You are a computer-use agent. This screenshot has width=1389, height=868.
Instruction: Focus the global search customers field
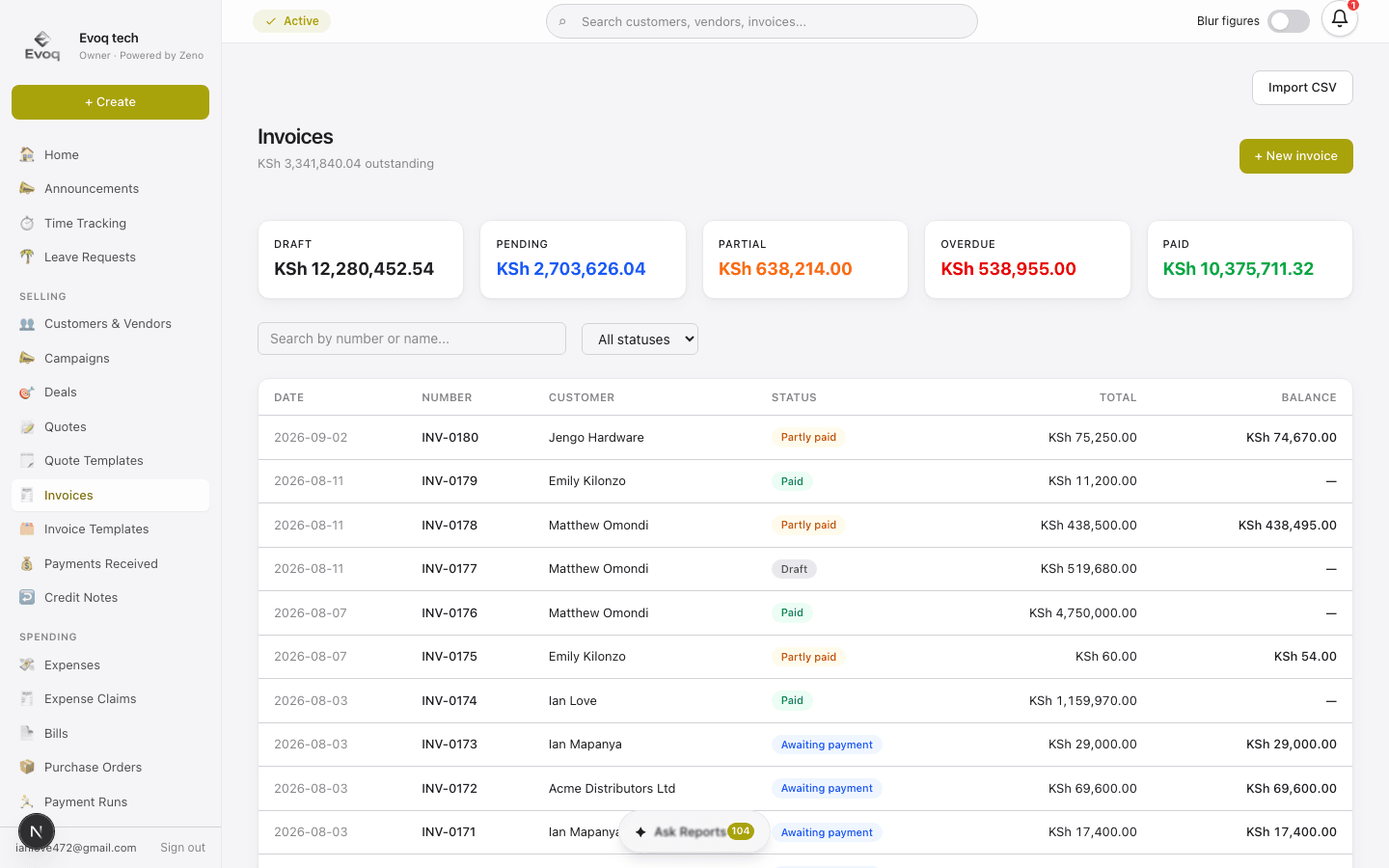pos(761,21)
